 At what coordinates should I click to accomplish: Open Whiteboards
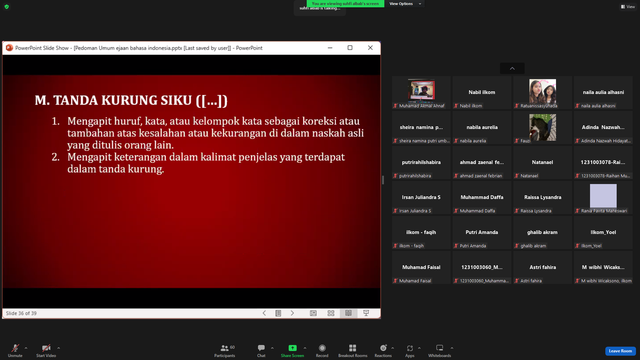(440, 350)
